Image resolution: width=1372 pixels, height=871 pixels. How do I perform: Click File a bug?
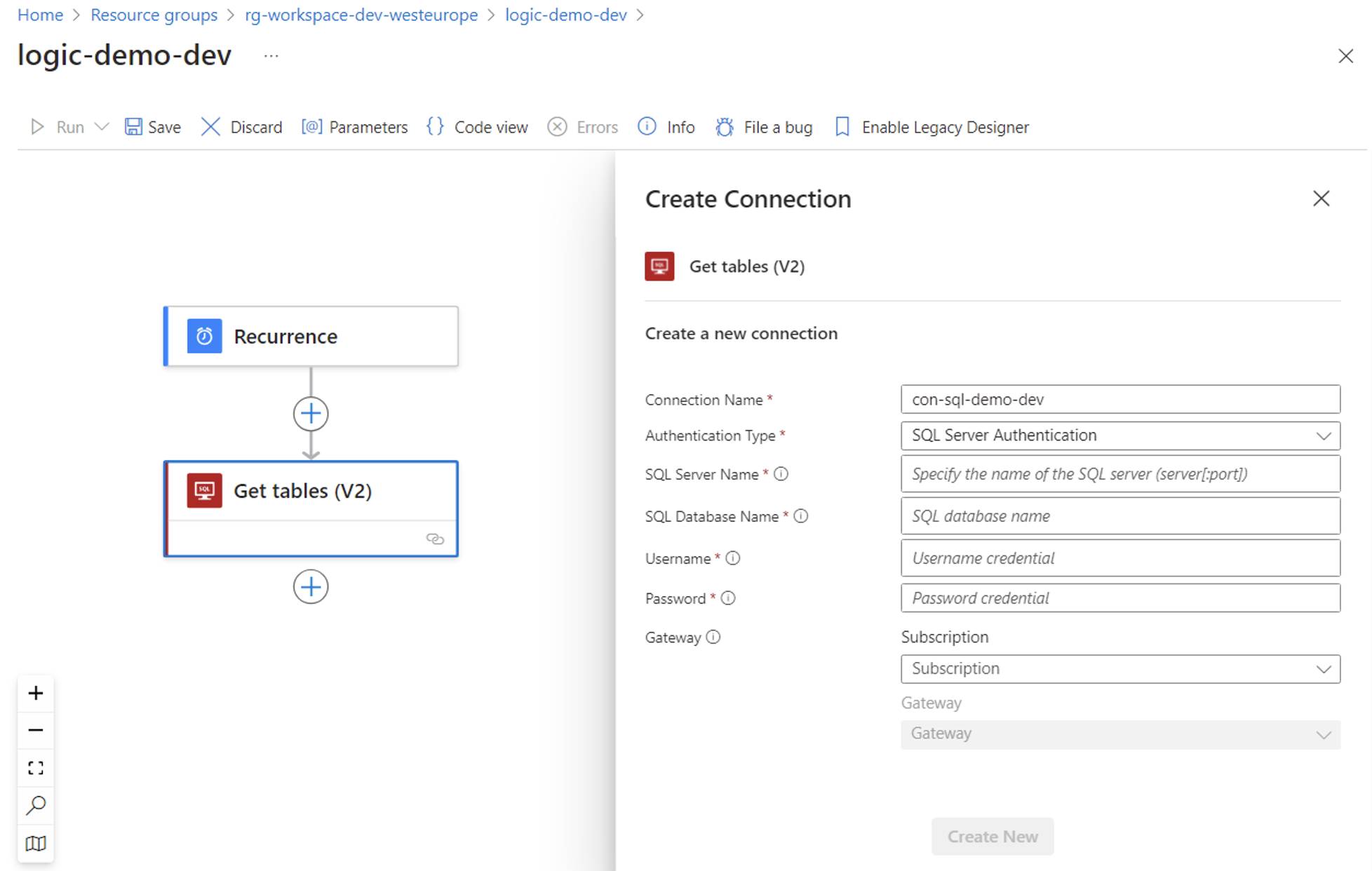pyautogui.click(x=764, y=127)
